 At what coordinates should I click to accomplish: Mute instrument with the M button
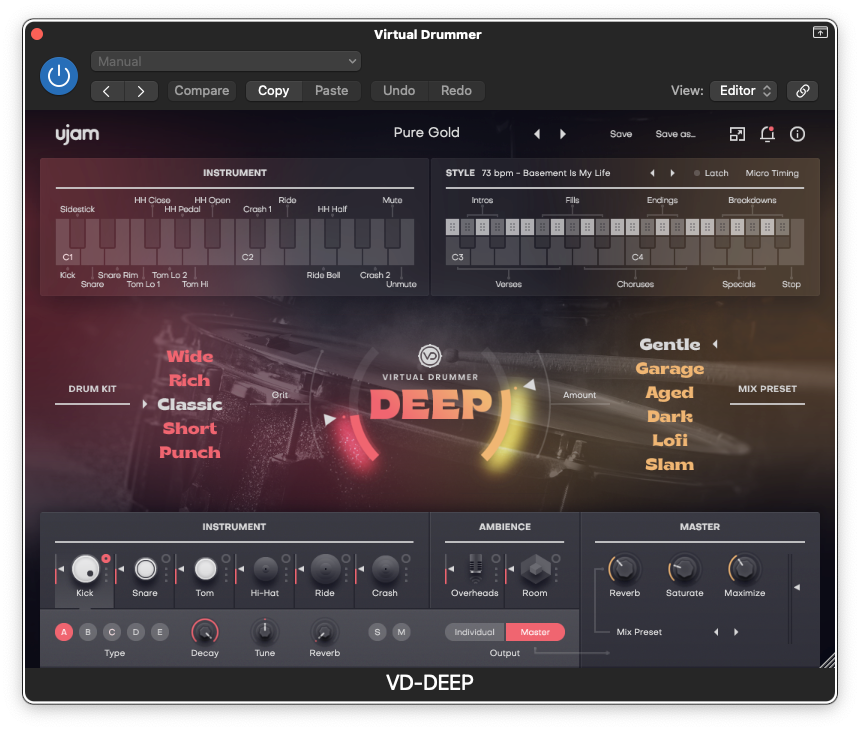click(x=401, y=632)
